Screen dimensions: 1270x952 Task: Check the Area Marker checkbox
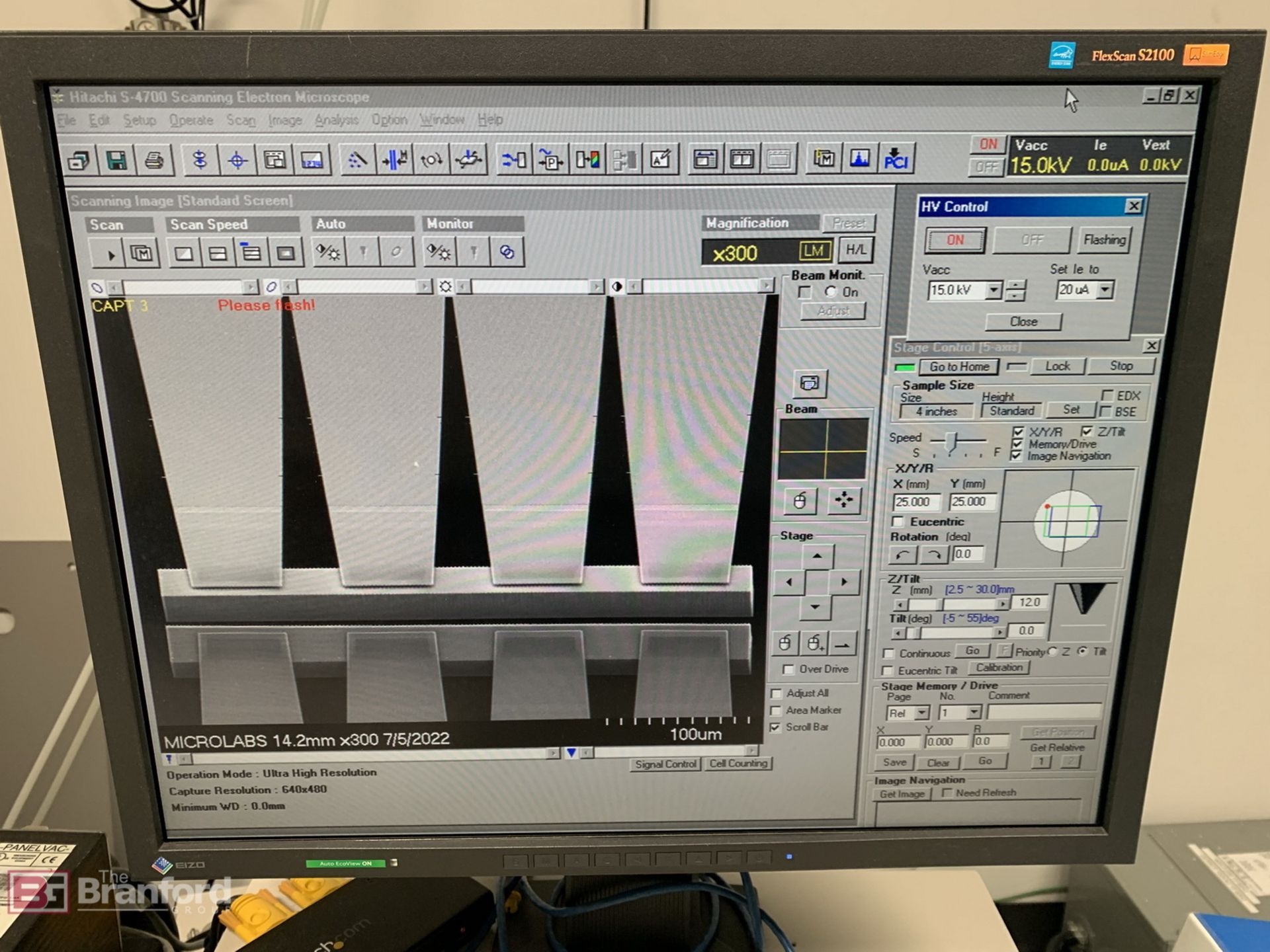click(776, 711)
